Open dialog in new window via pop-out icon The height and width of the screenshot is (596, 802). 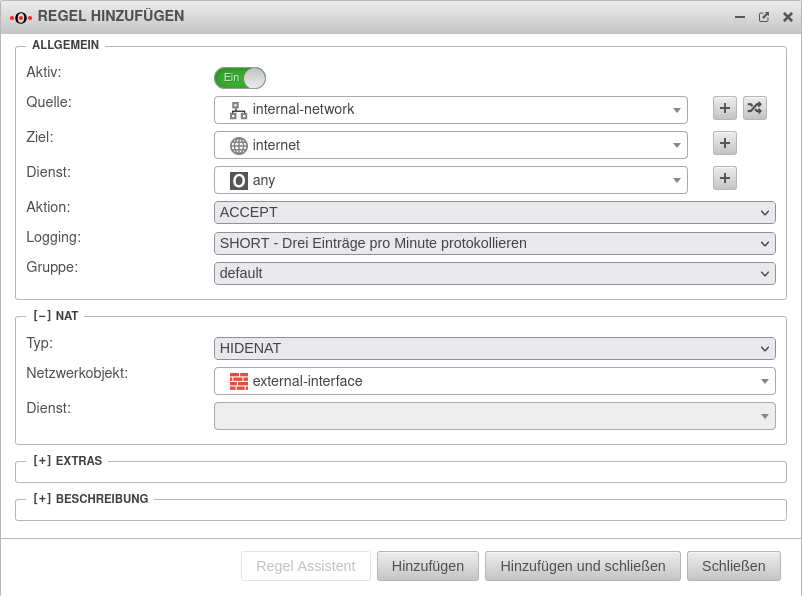pos(763,16)
